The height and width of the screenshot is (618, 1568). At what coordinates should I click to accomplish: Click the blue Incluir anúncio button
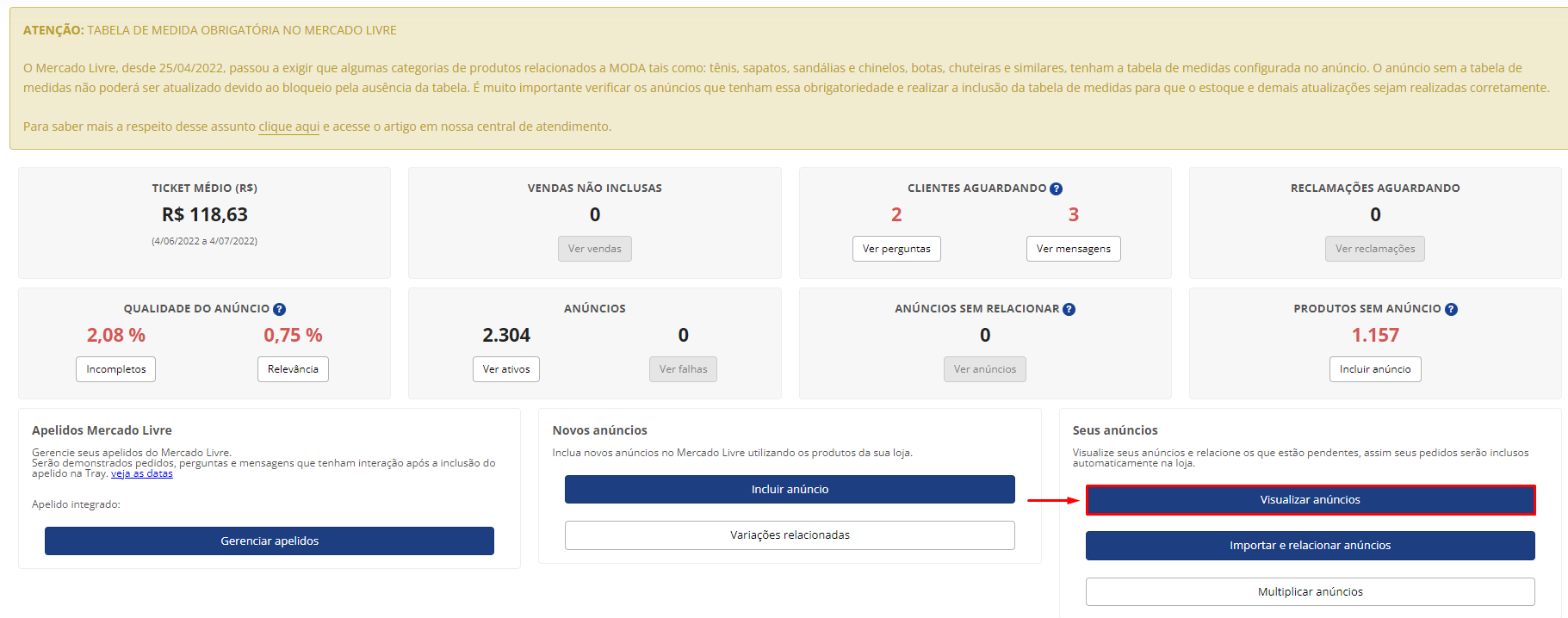[x=790, y=489]
